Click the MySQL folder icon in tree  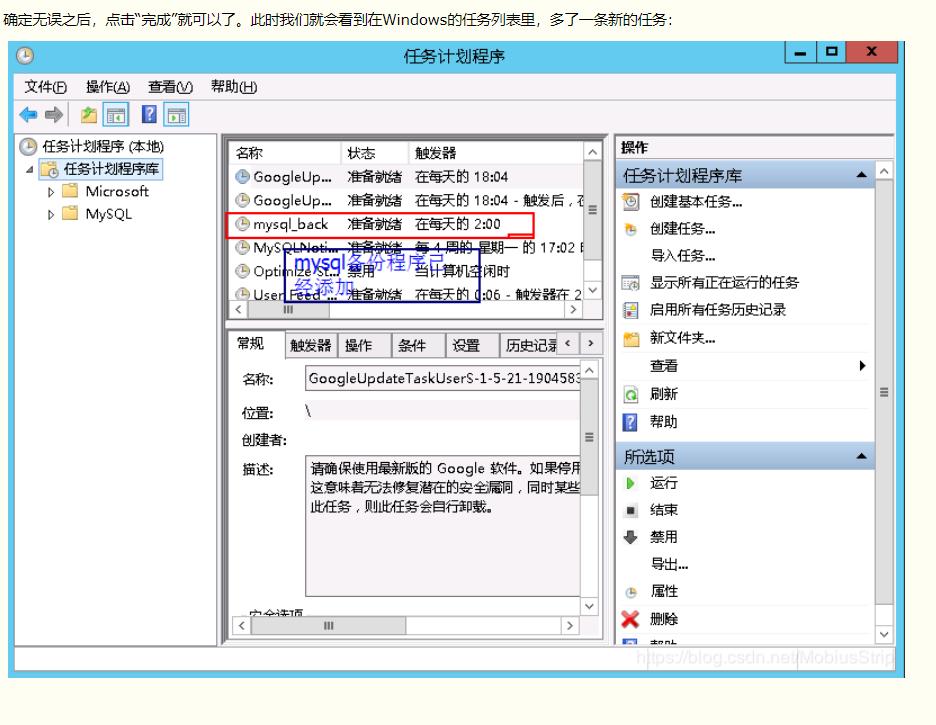70,213
